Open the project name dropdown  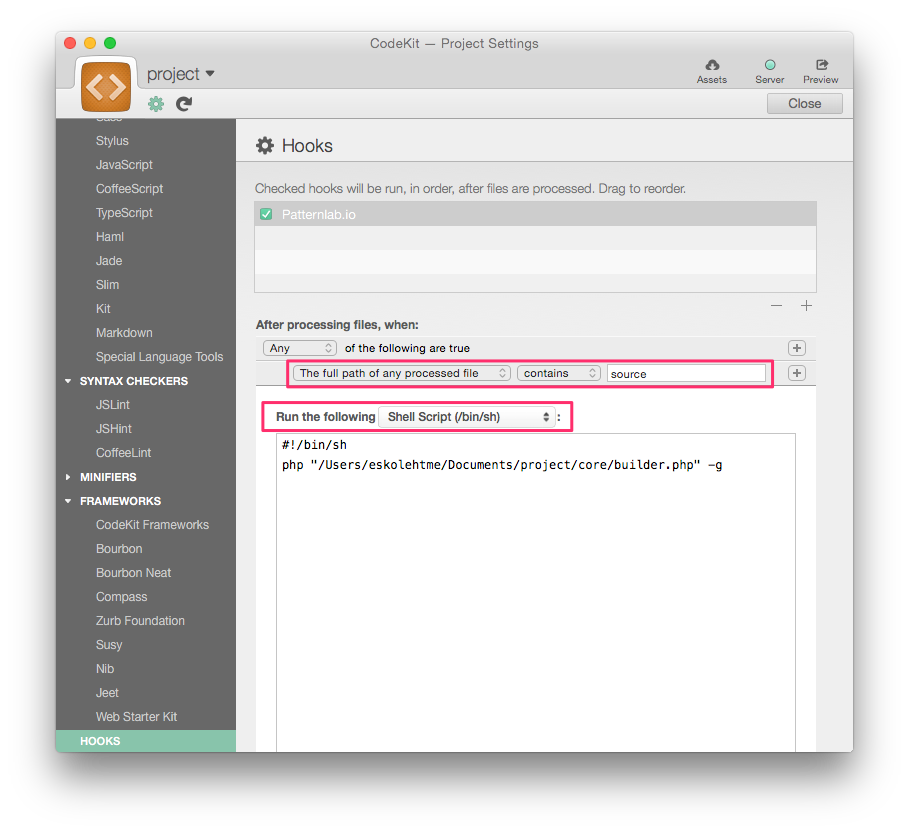[x=180, y=74]
